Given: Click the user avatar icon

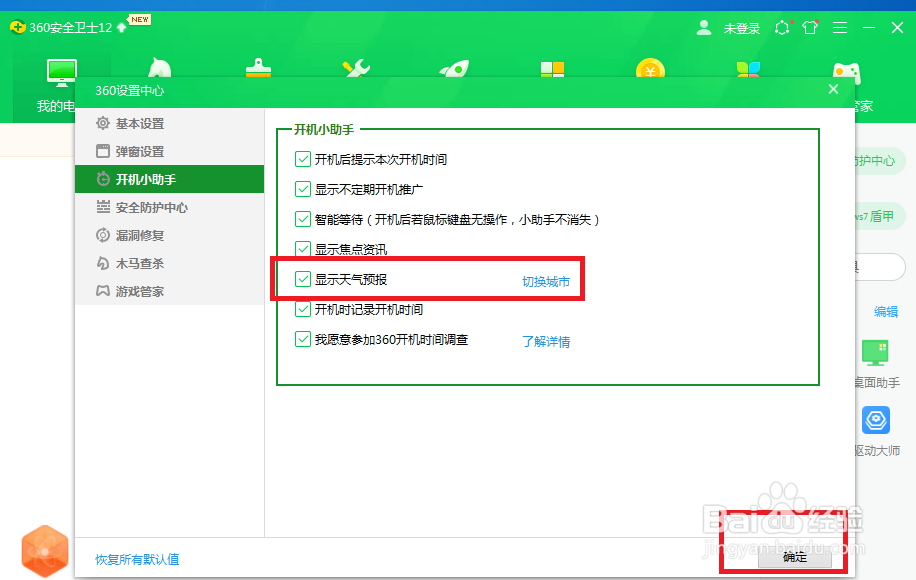Looking at the screenshot, I should (704, 27).
